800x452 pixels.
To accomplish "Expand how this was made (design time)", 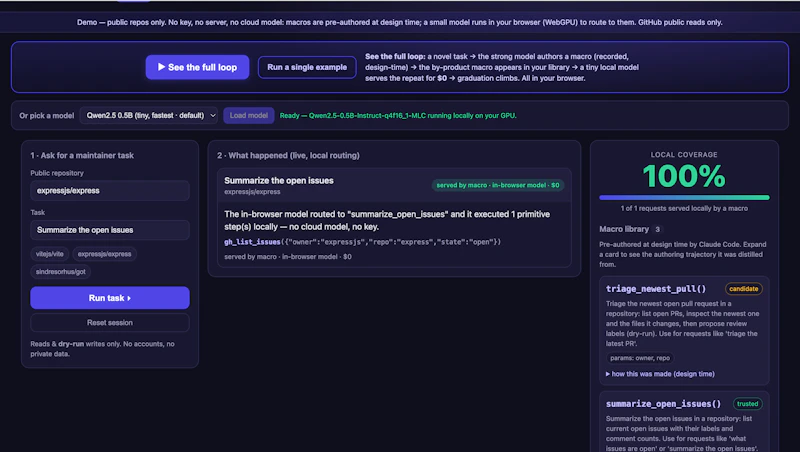I will (660, 374).
